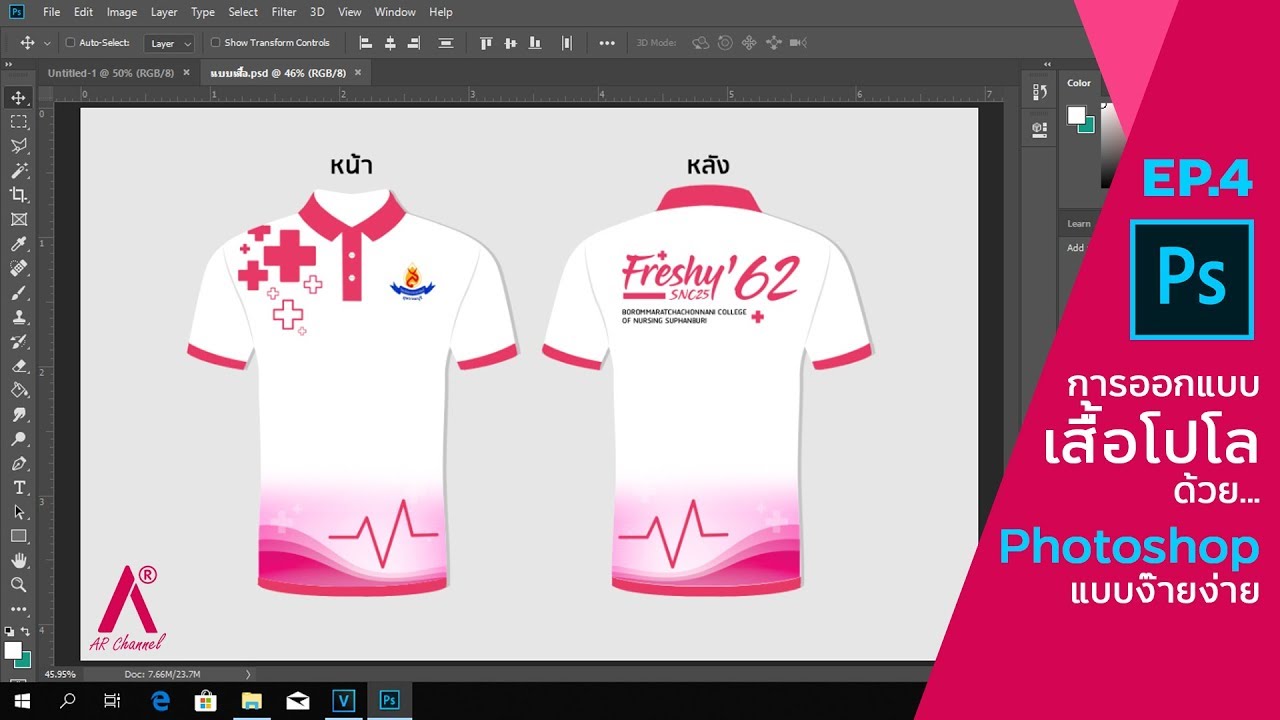Open status bar document info arrow
This screenshot has height=720, width=1280.
tap(248, 674)
